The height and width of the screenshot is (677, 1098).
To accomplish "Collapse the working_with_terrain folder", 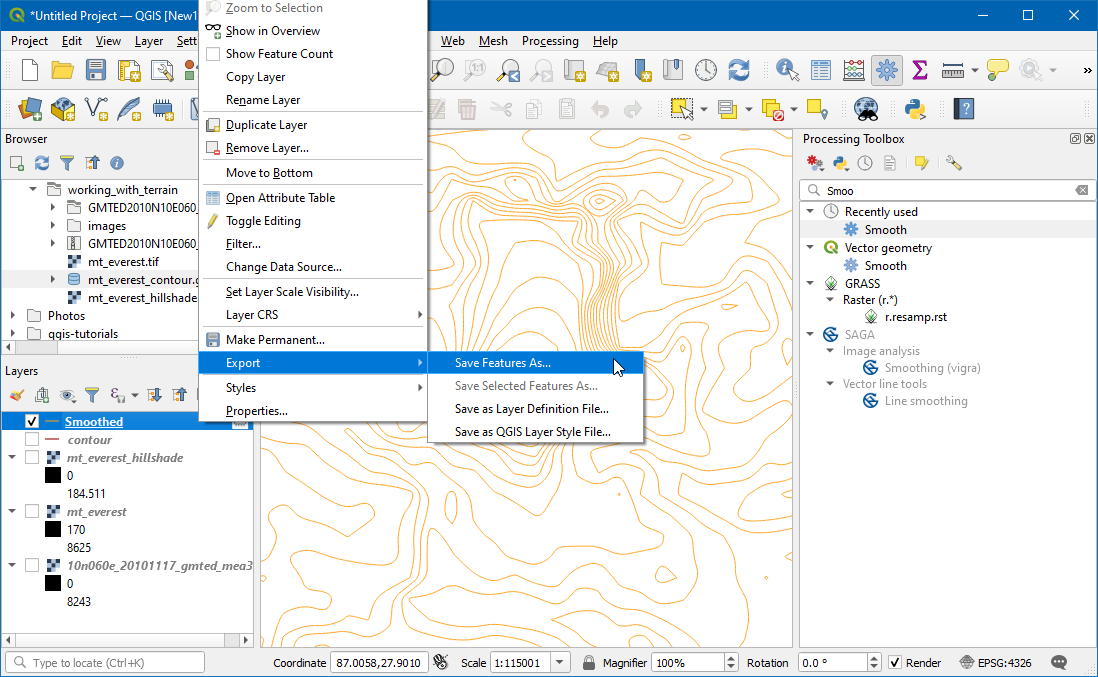I will click(34, 190).
